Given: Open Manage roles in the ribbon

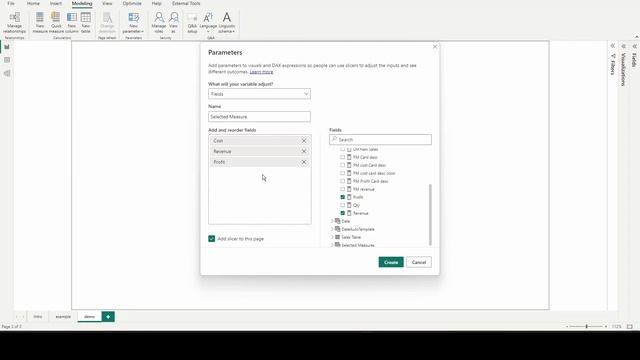Looking at the screenshot, I should pos(158,22).
